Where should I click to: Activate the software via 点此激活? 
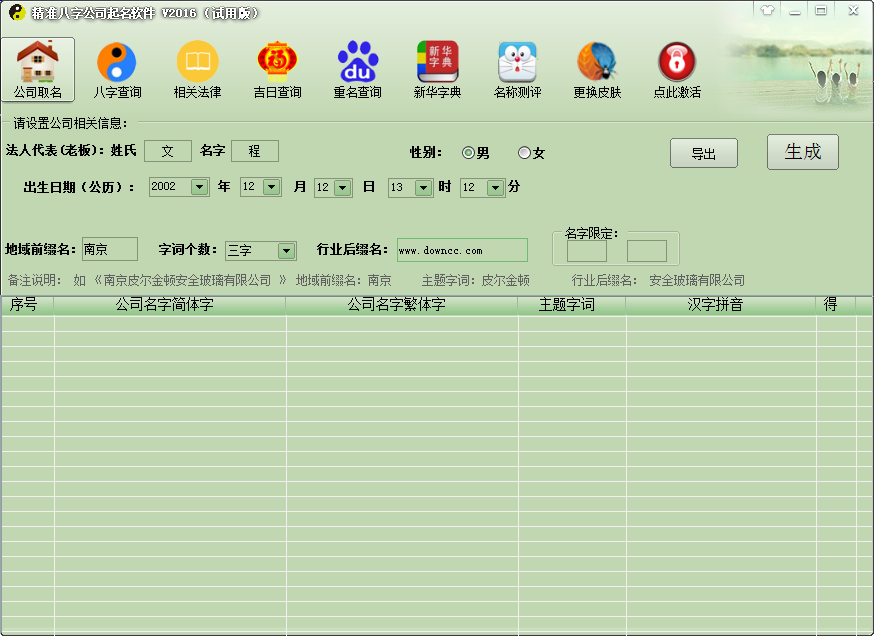click(x=676, y=68)
